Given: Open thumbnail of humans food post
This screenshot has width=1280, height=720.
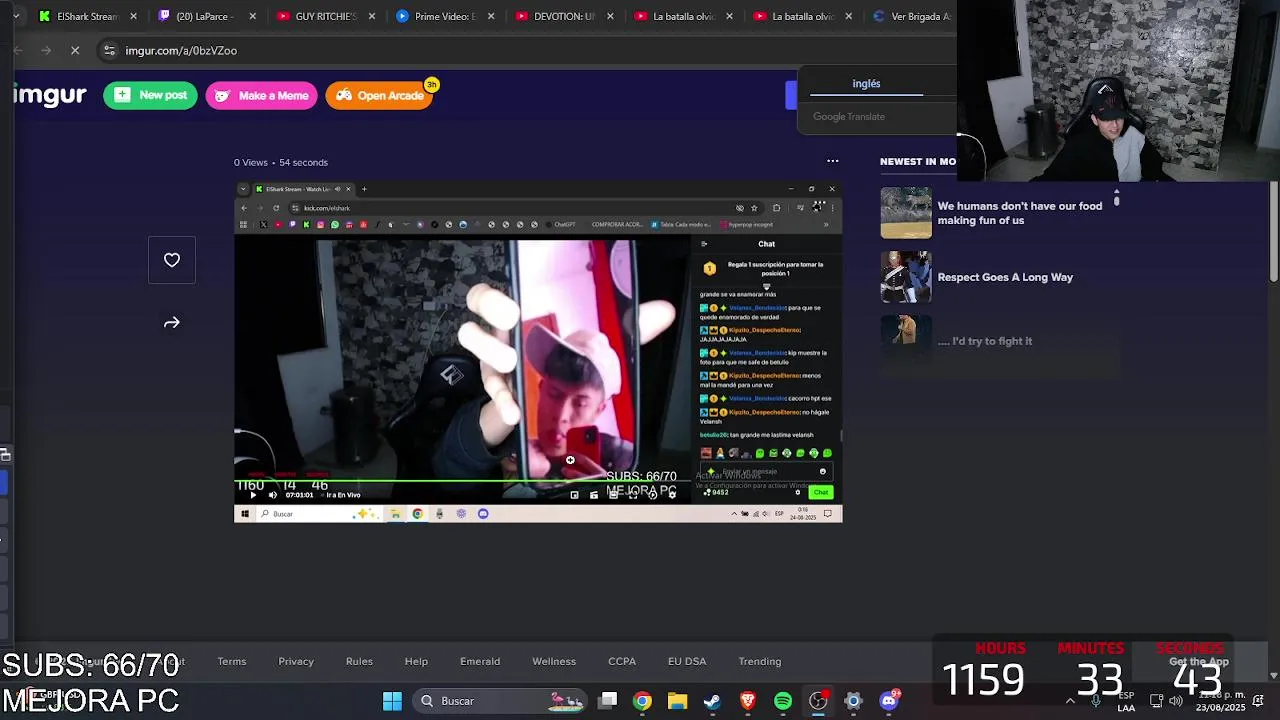Looking at the screenshot, I should tap(906, 213).
